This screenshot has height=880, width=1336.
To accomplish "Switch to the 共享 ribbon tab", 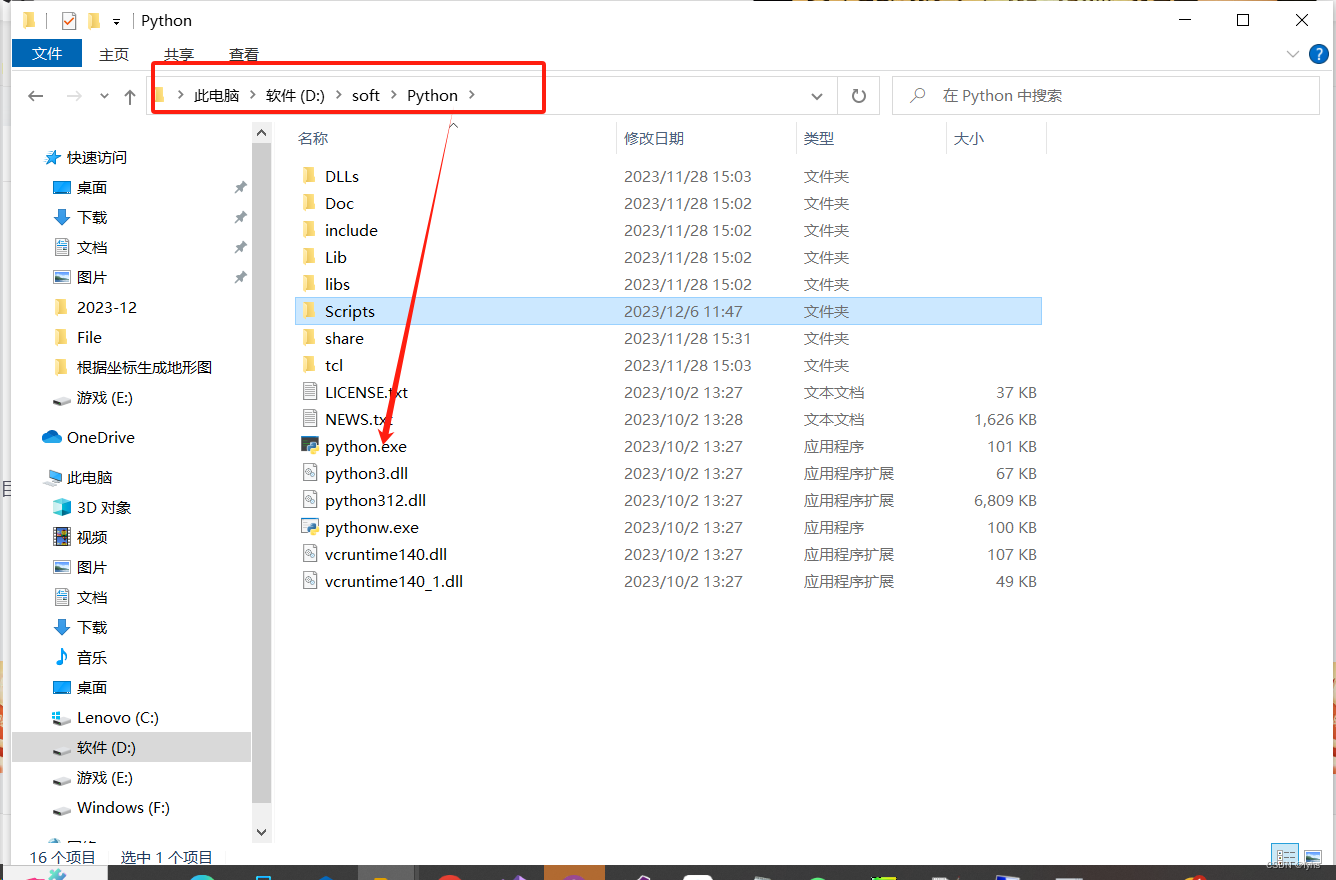I will [179, 55].
